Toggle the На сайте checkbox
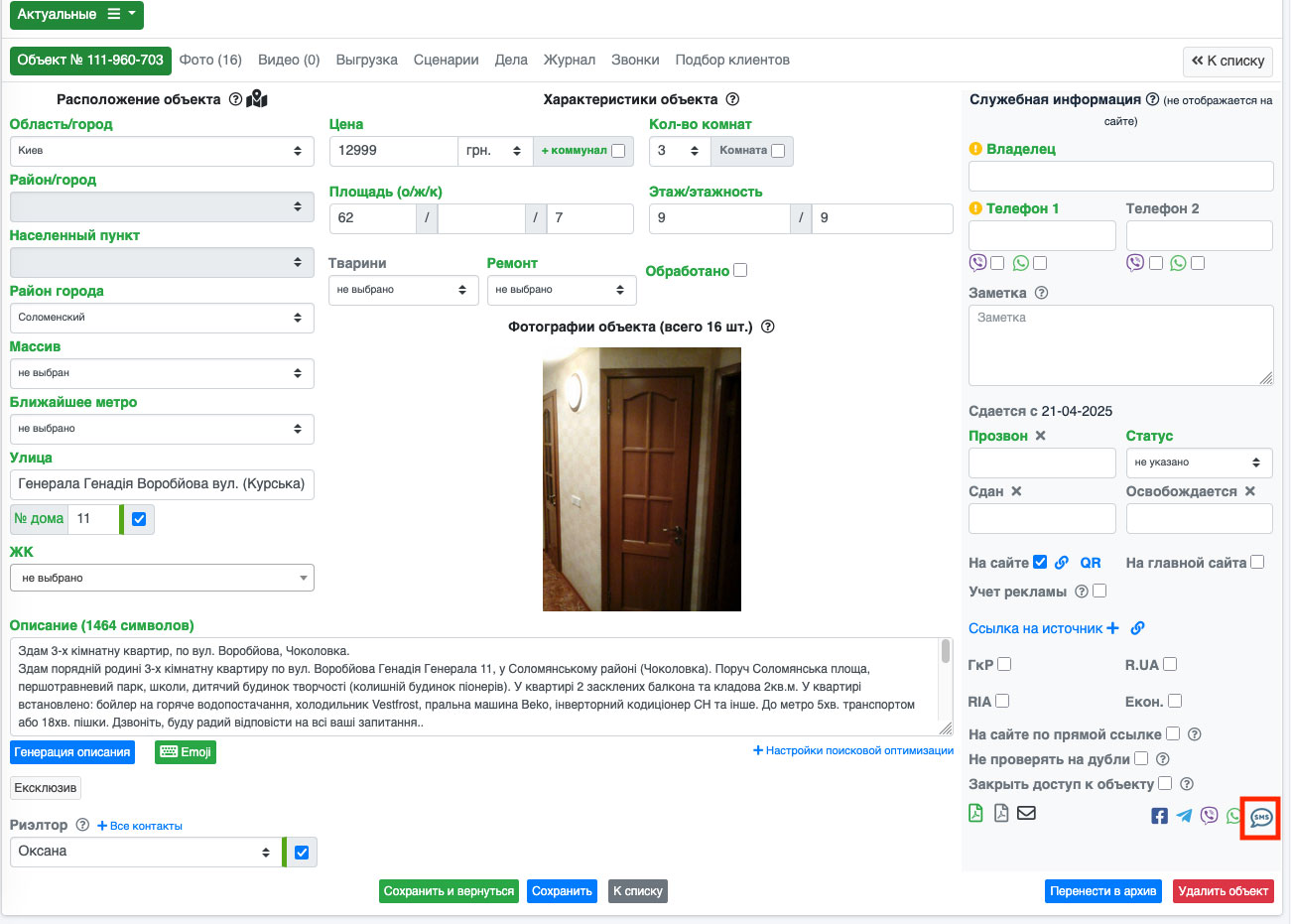Screen dimensions: 1291x924 point(1040,562)
